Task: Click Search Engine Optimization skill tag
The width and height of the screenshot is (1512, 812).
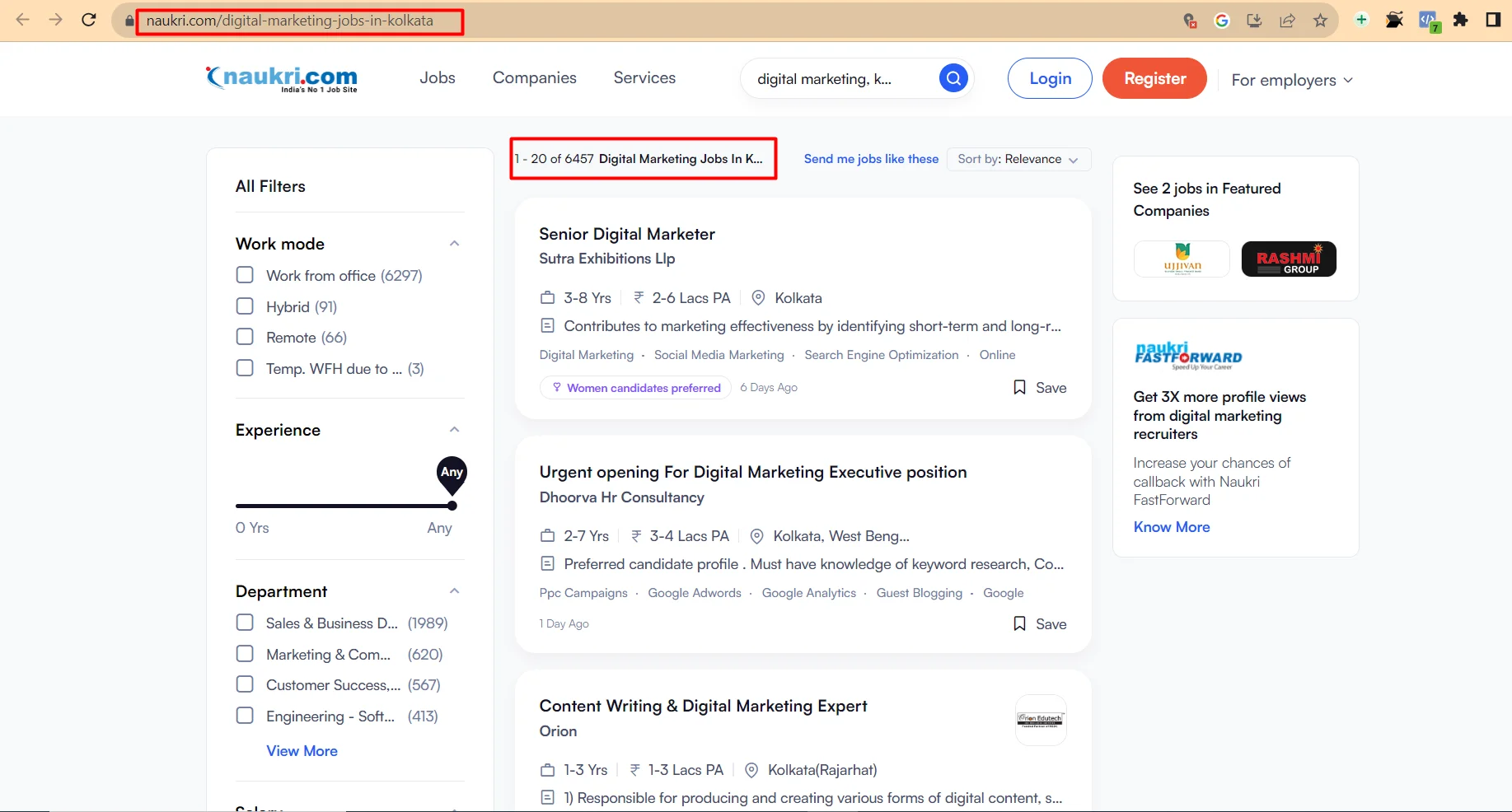Action: [x=882, y=355]
